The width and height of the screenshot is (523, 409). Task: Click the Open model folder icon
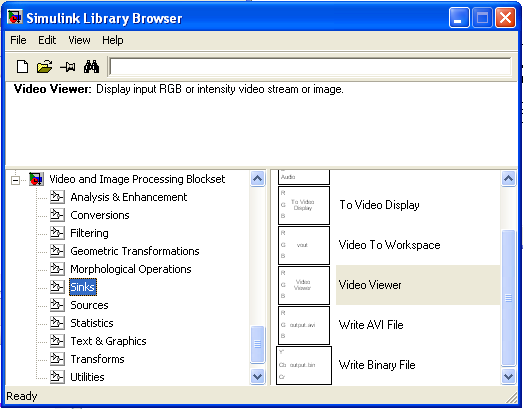(44, 67)
